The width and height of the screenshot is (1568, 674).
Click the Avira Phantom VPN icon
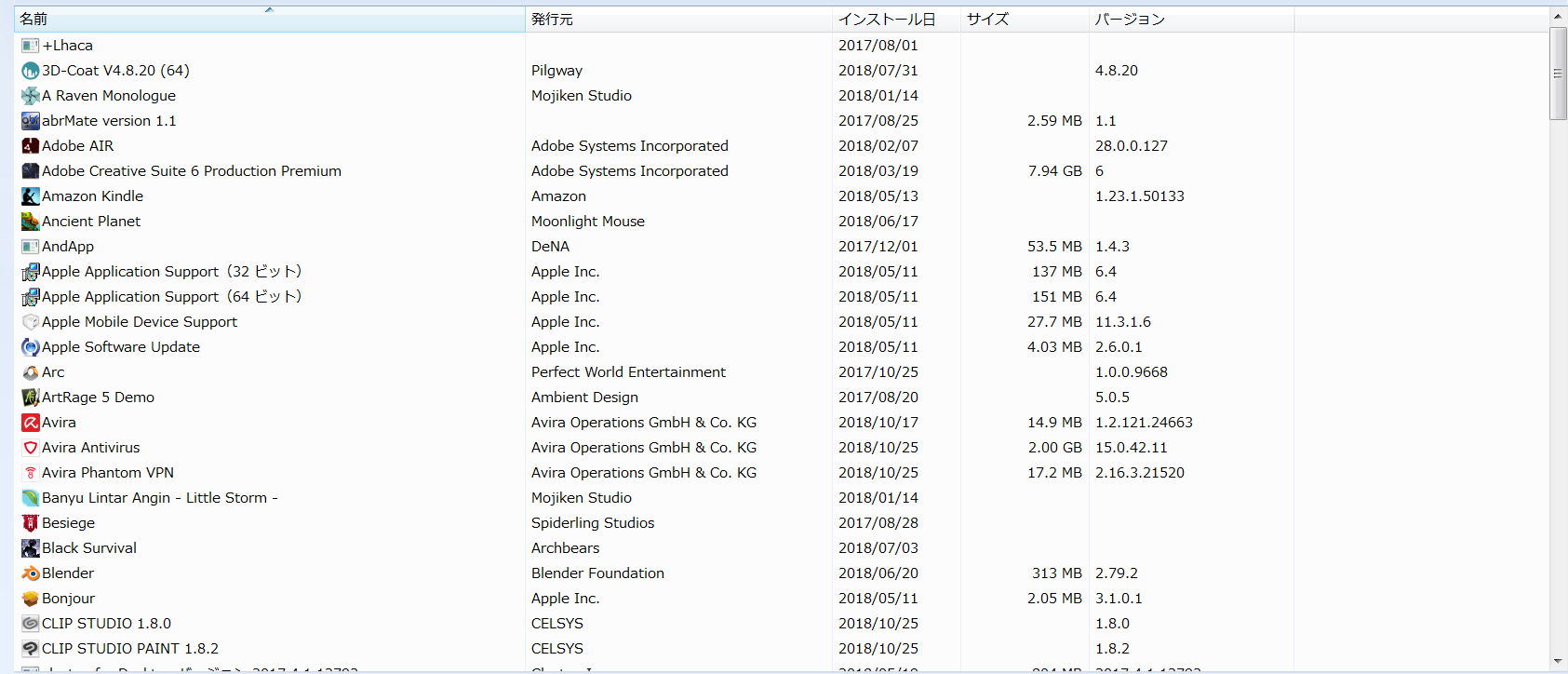pyautogui.click(x=31, y=473)
